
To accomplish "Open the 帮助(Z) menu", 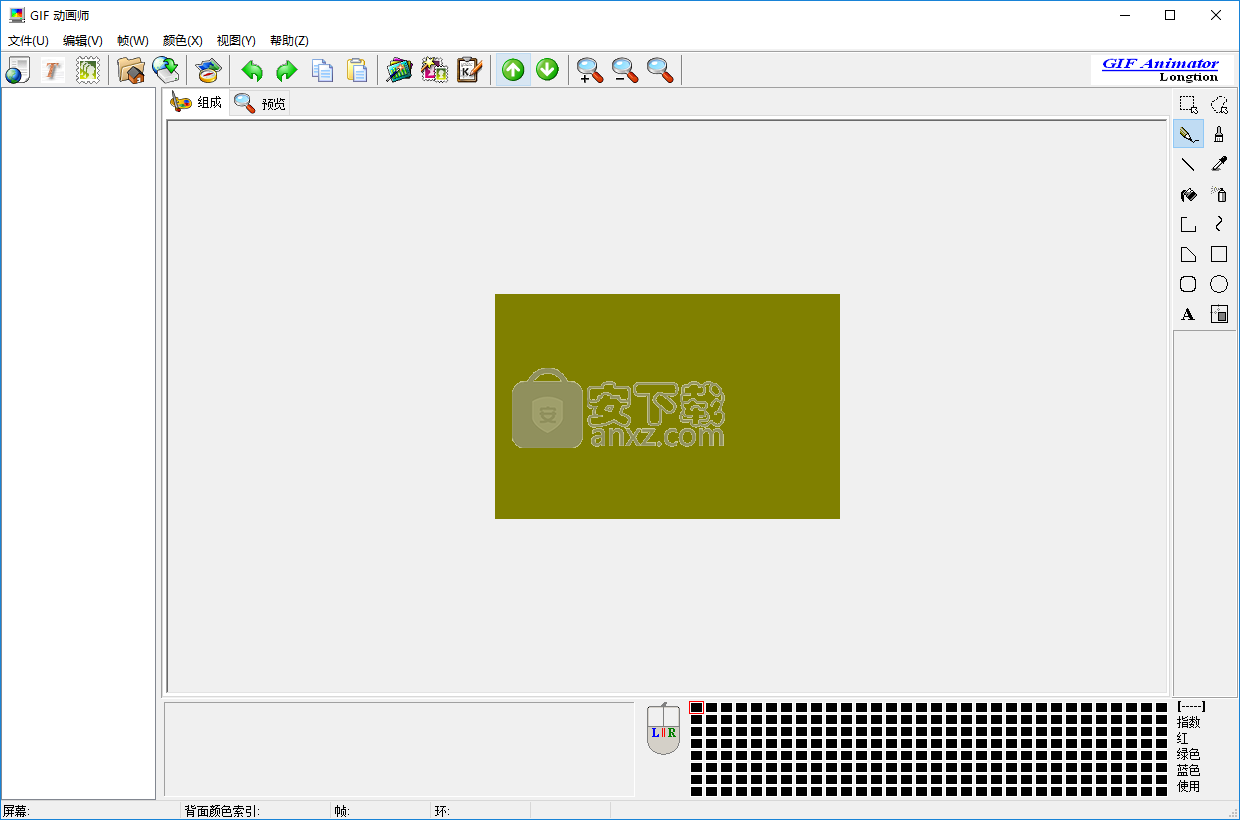I will pyautogui.click(x=289, y=41).
